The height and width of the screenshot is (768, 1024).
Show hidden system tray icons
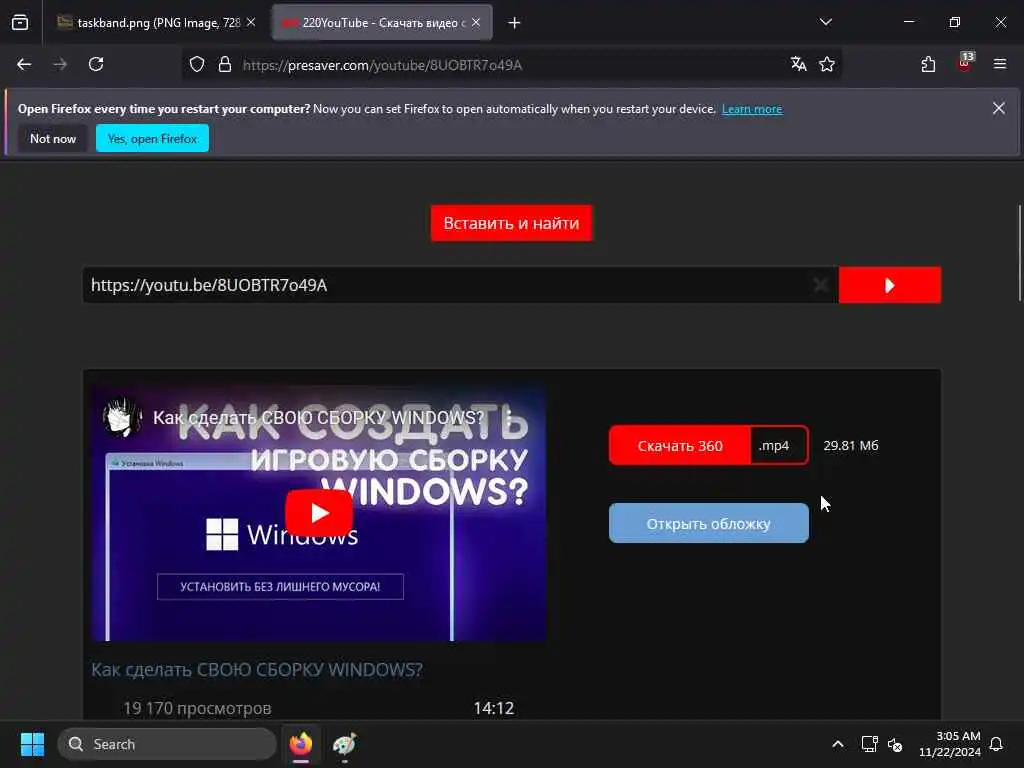tap(838, 744)
